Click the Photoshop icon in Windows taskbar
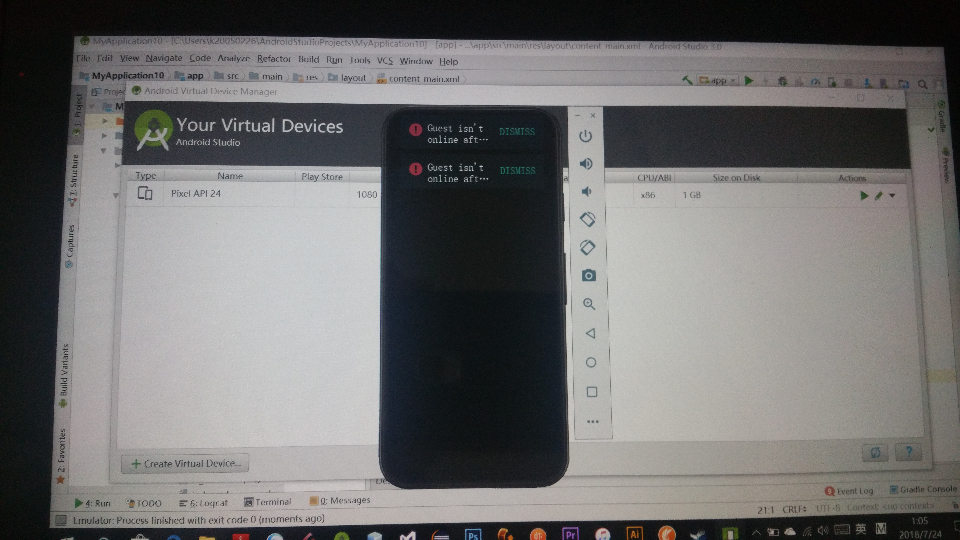The image size is (960, 540). 473,534
